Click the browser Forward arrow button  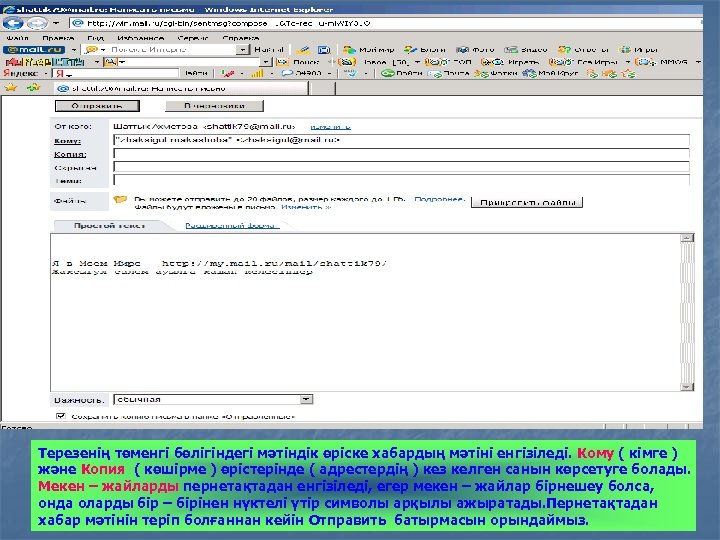[37, 22]
